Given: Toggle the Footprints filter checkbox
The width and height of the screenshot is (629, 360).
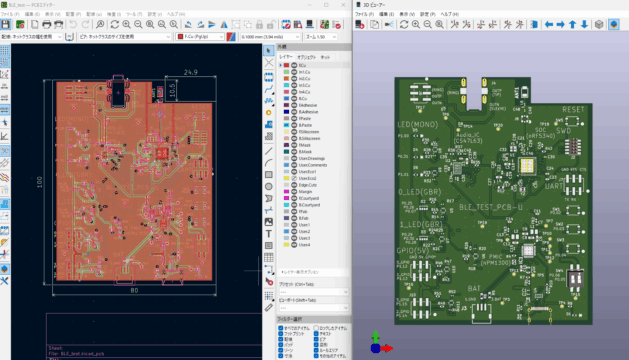Looking at the screenshot, I should point(281,334).
